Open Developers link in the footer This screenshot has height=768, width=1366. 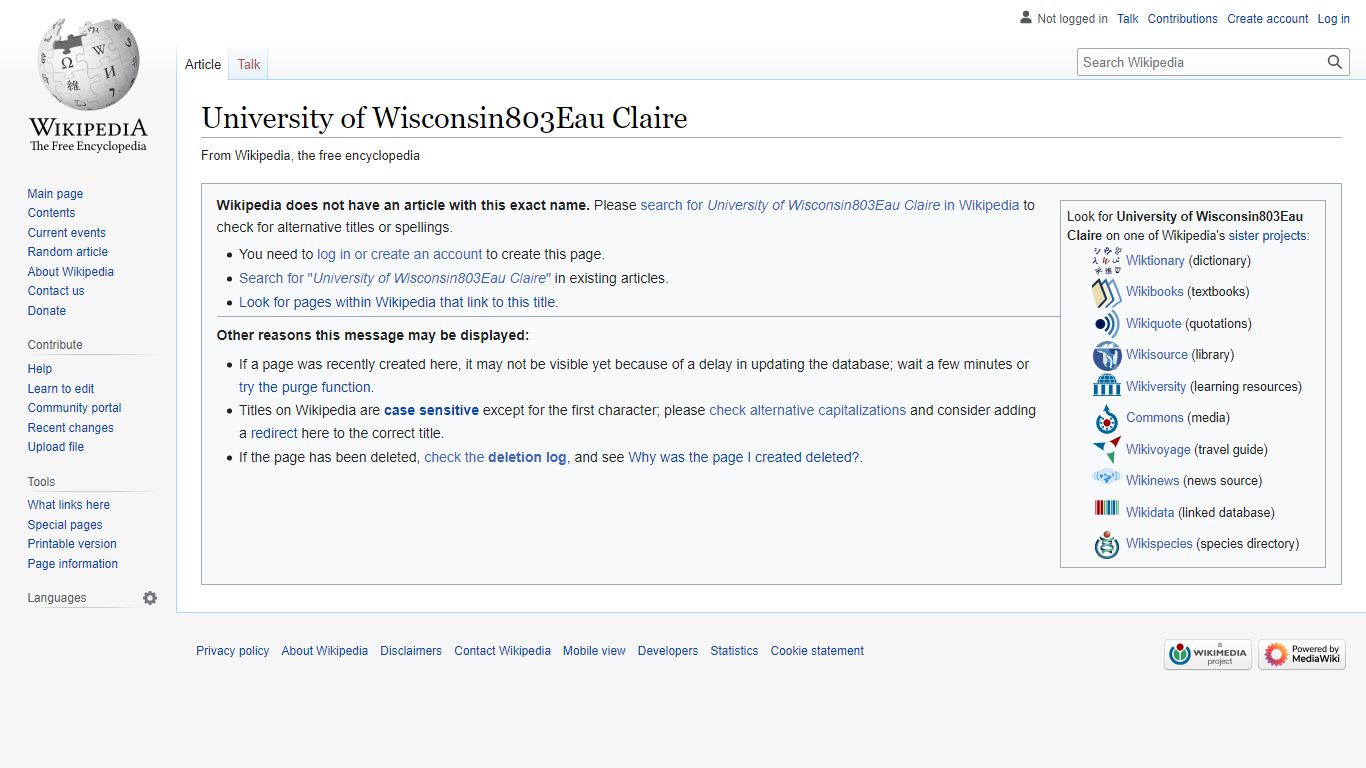[668, 651]
